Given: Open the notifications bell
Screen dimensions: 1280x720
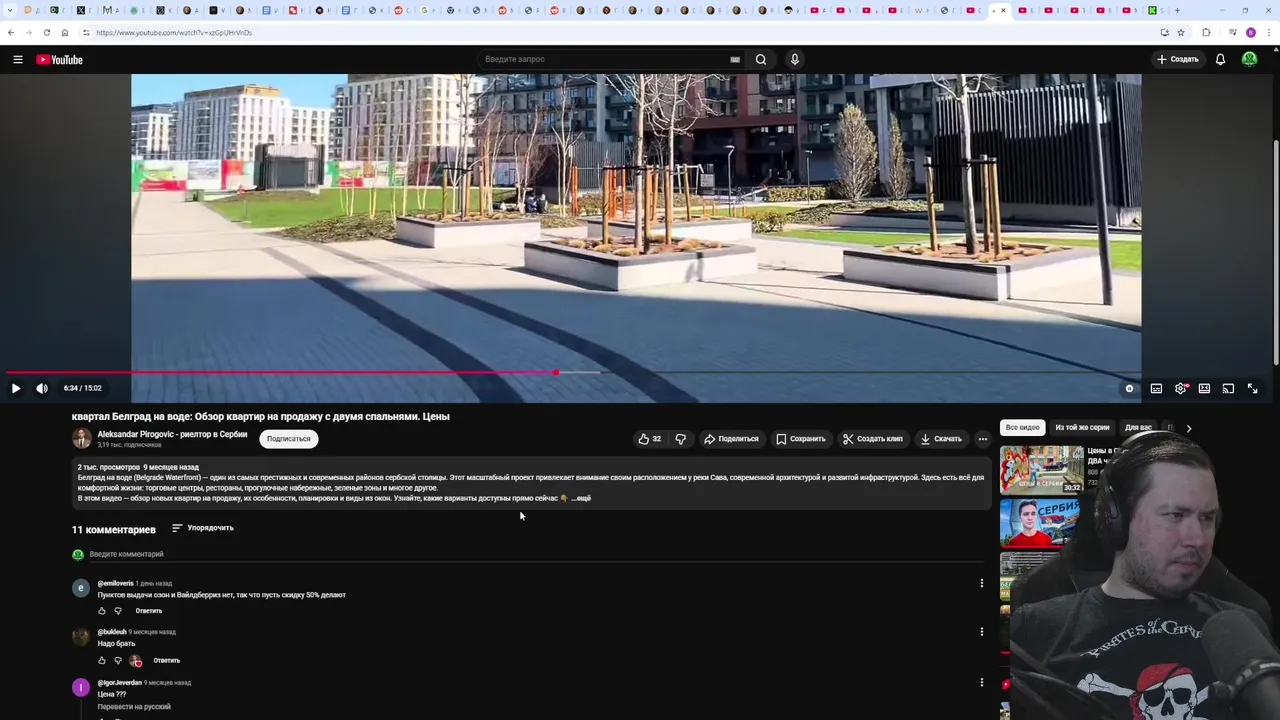Looking at the screenshot, I should point(1220,60).
